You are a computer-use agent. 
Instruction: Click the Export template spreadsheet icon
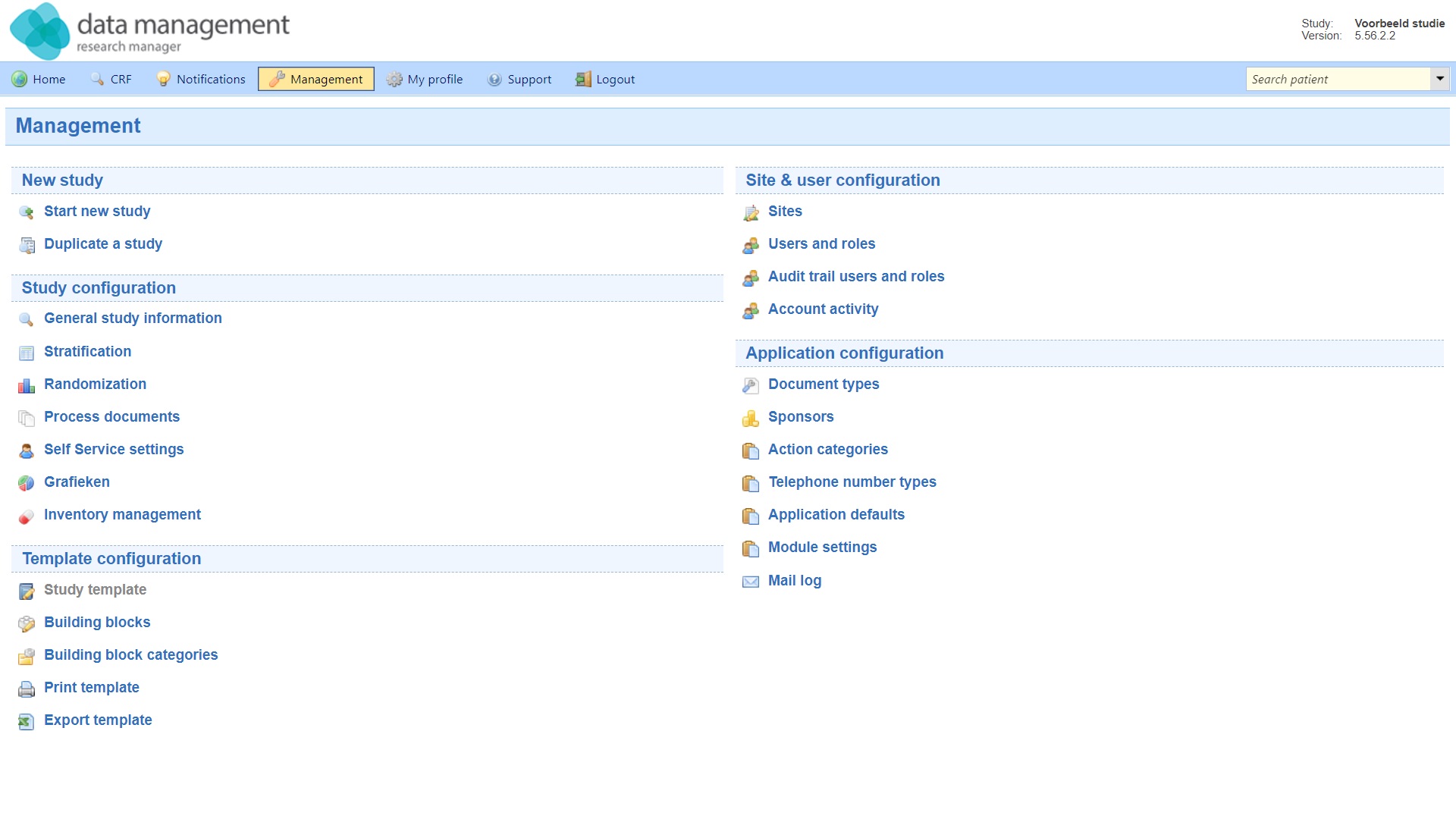pos(27,722)
